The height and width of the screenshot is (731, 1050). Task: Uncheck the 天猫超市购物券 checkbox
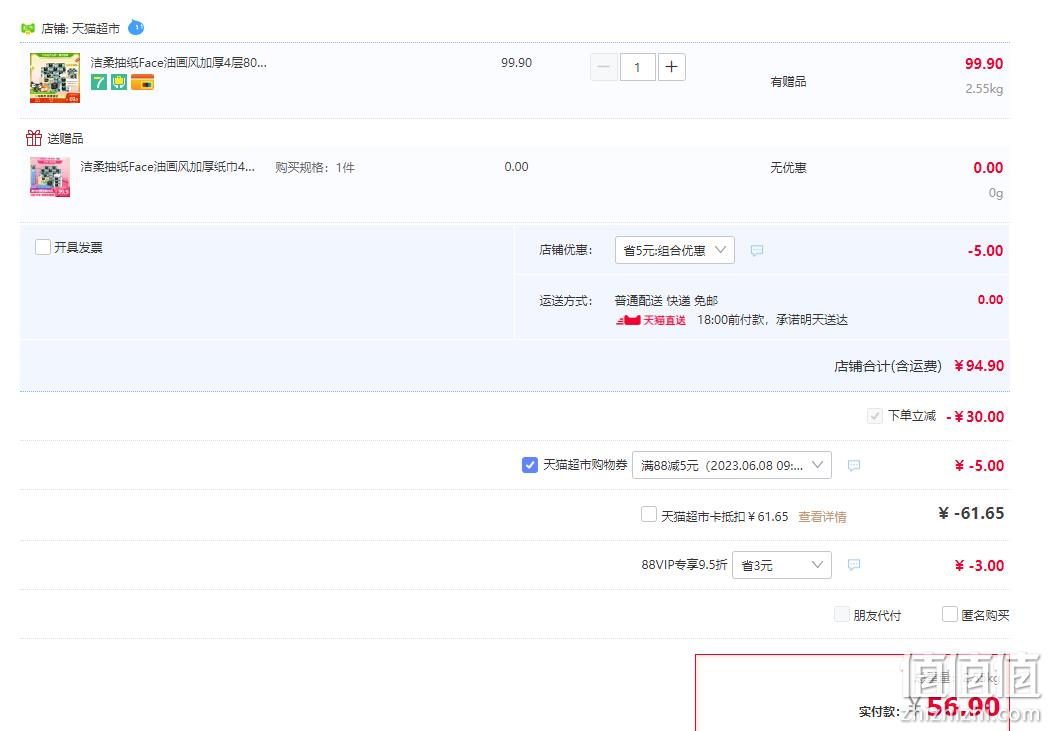529,465
